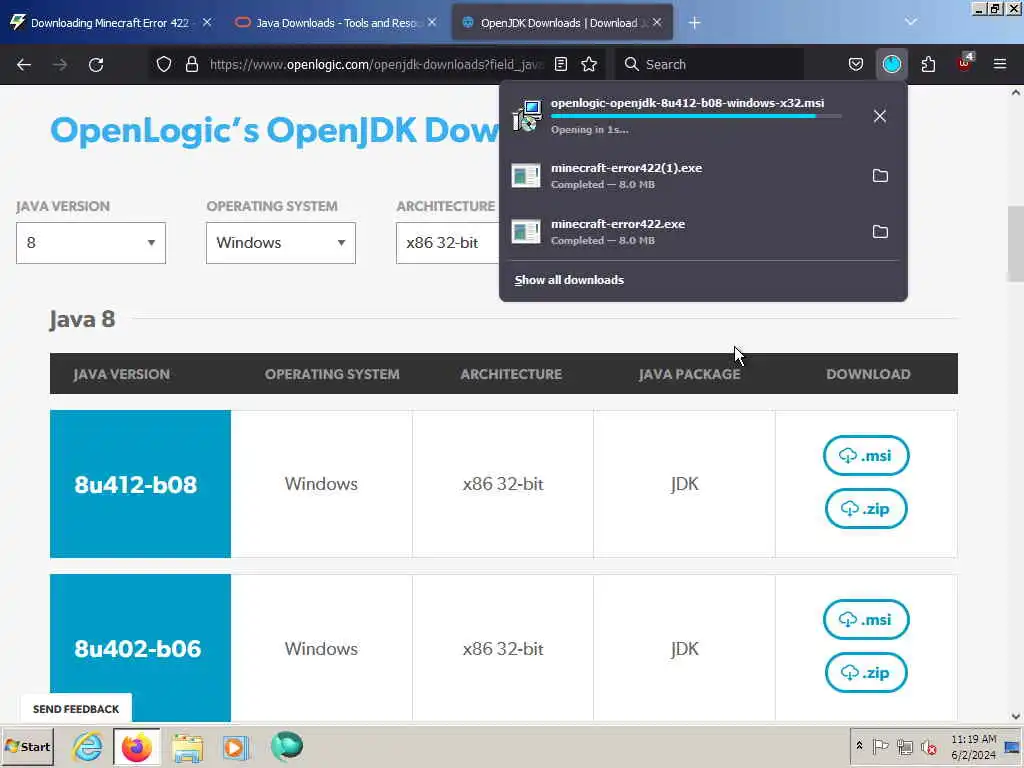Download the 8u402-b06 .msi package
The width and height of the screenshot is (1024, 768).
tap(866, 619)
